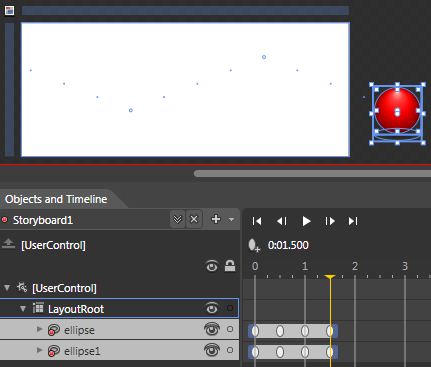Expand the ellipse tree item
This screenshot has width=431, height=367.
(x=39, y=329)
